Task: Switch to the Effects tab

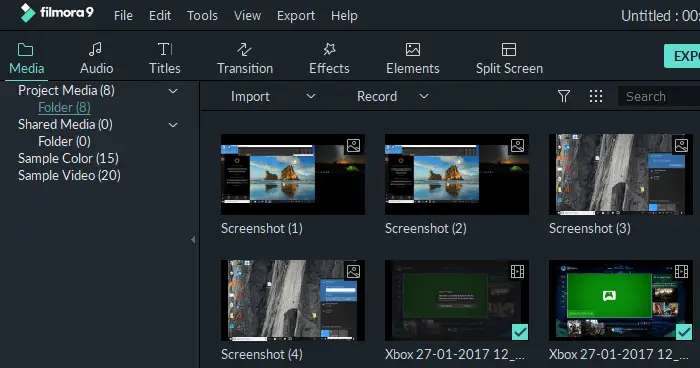Action: coord(329,59)
